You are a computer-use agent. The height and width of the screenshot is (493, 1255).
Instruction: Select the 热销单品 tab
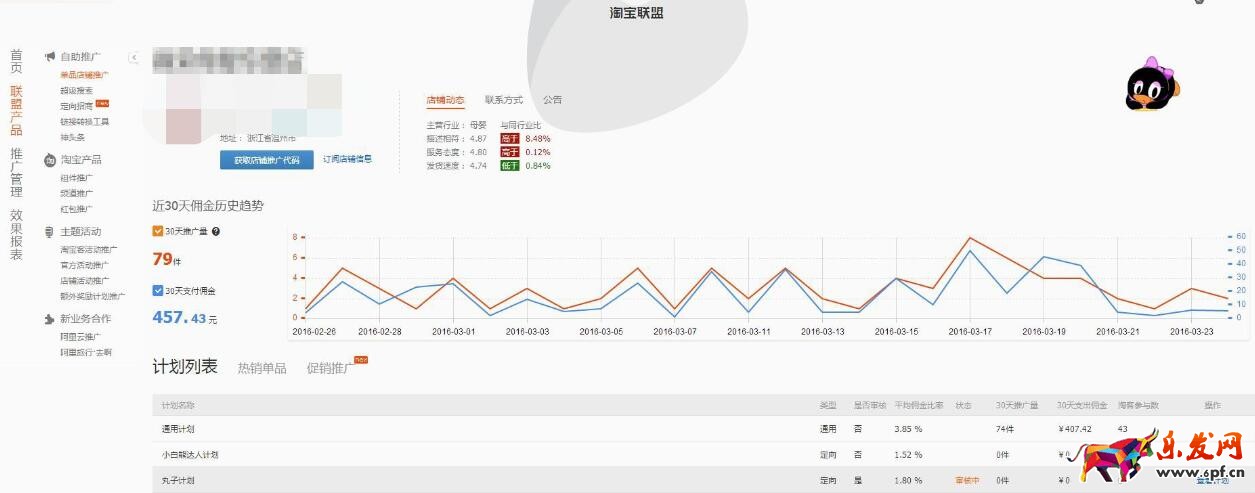pyautogui.click(x=261, y=368)
